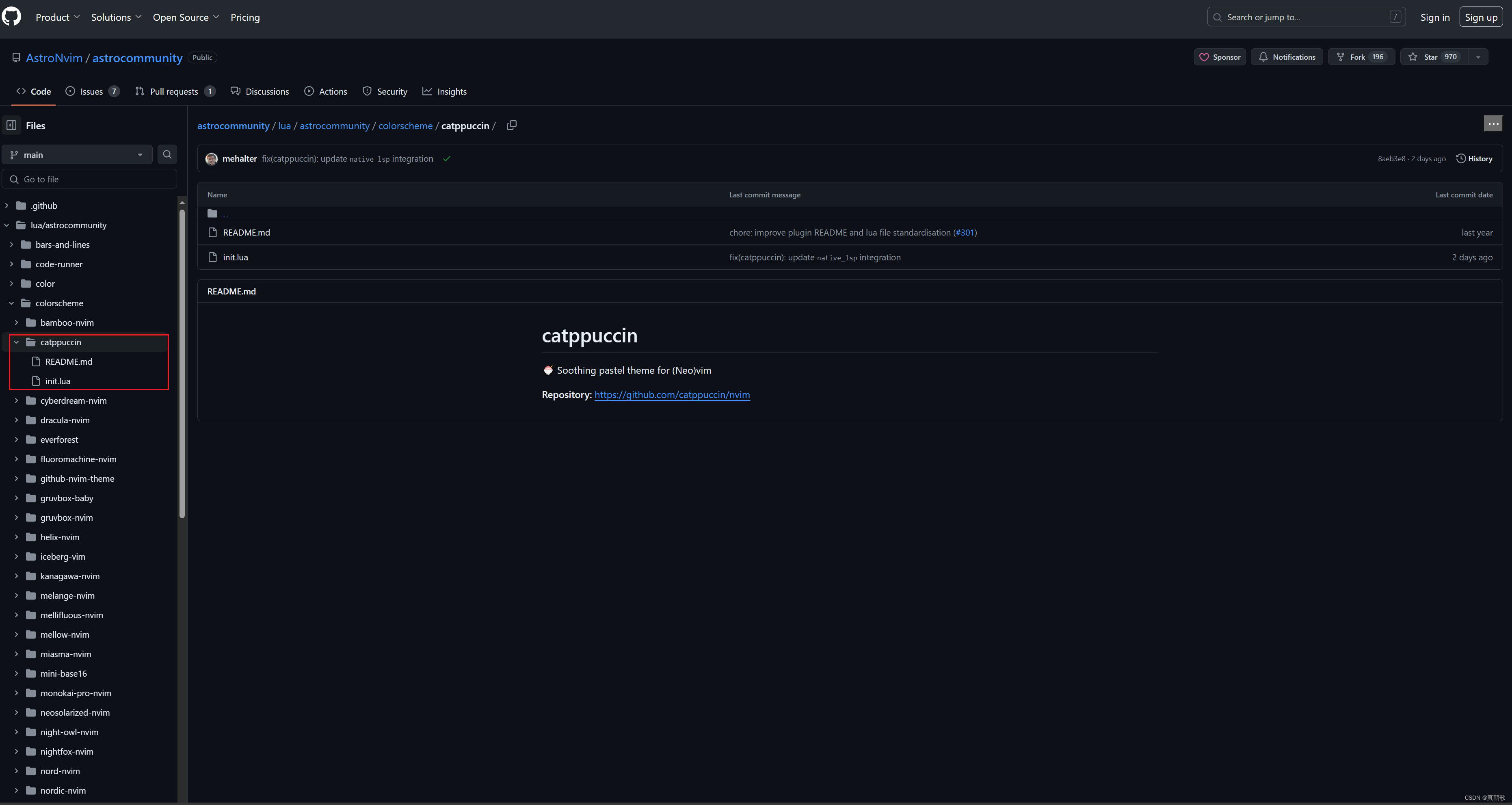Viewport: 1512px width, 805px height.
Task: Collapse file tree with side panel icon
Action: tap(11, 125)
